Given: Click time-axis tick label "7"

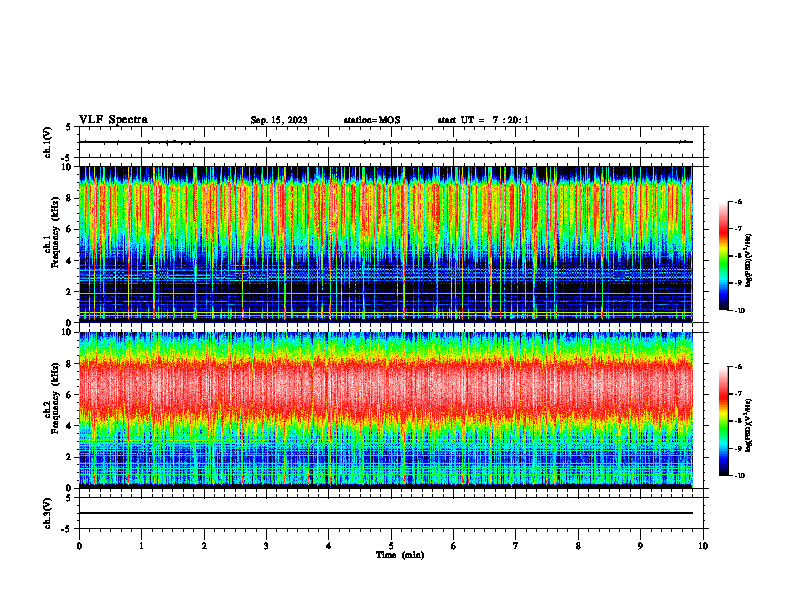Looking at the screenshot, I should click(x=516, y=546).
